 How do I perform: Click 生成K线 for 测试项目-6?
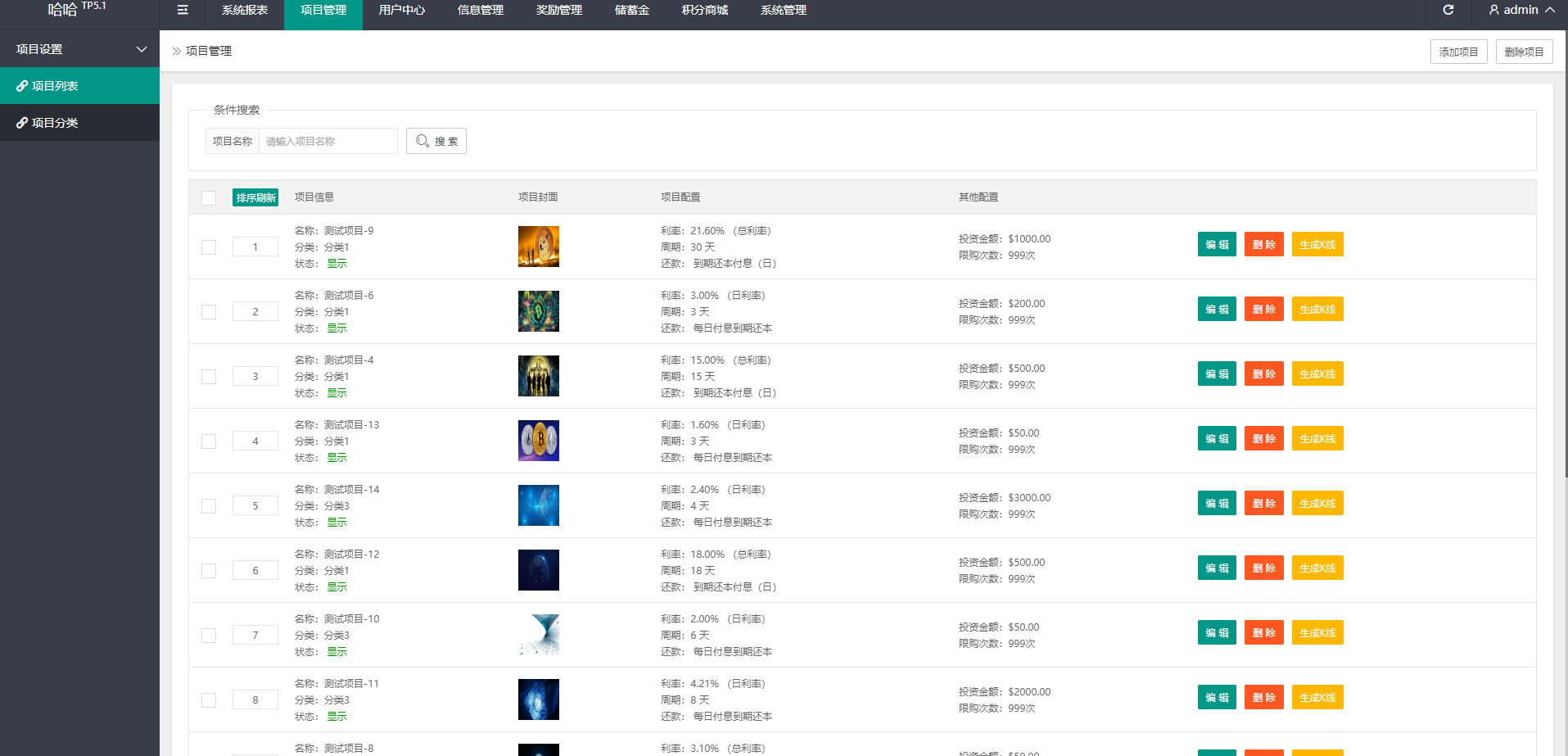pyautogui.click(x=1317, y=310)
